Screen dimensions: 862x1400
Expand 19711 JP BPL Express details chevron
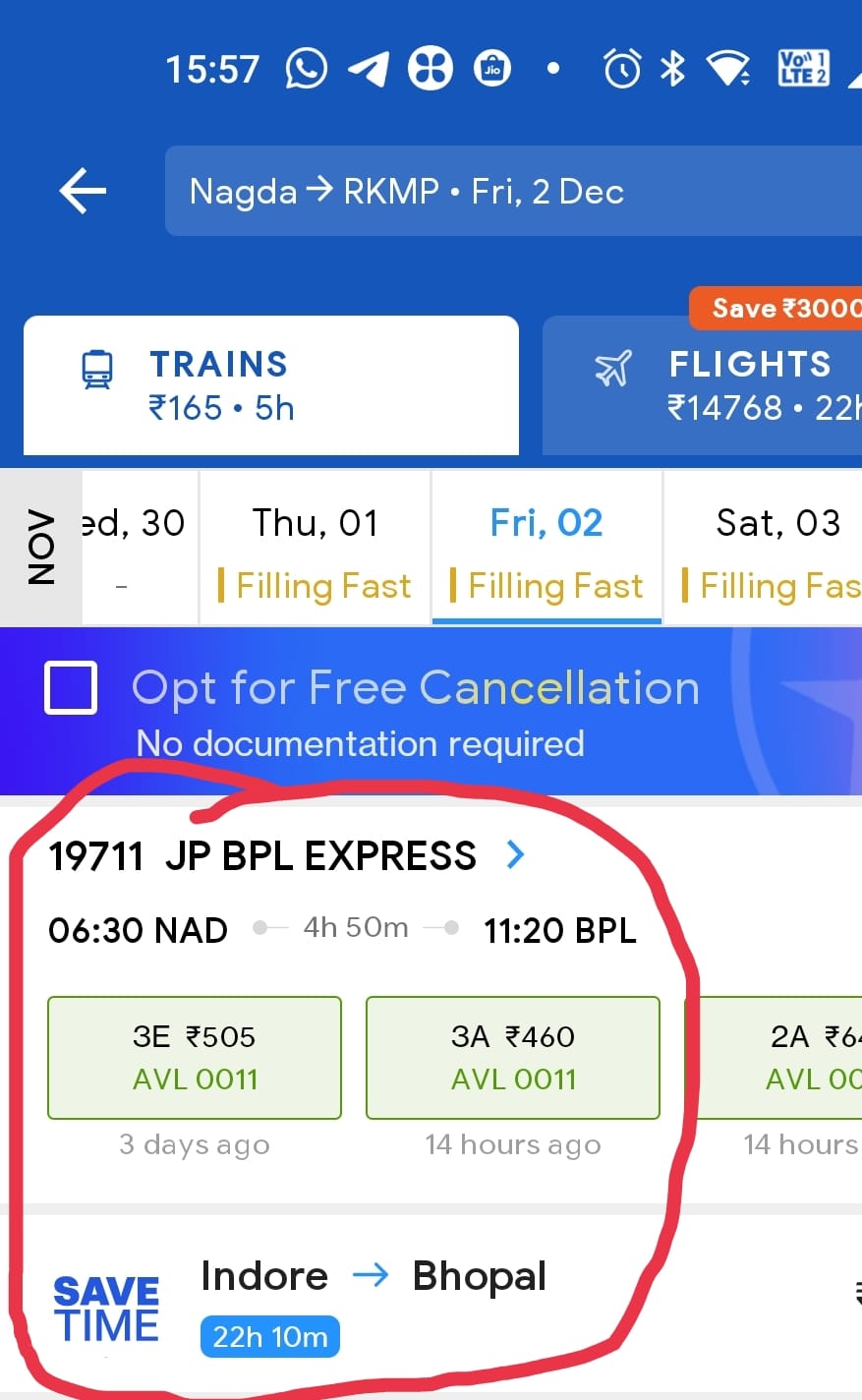[x=515, y=855]
